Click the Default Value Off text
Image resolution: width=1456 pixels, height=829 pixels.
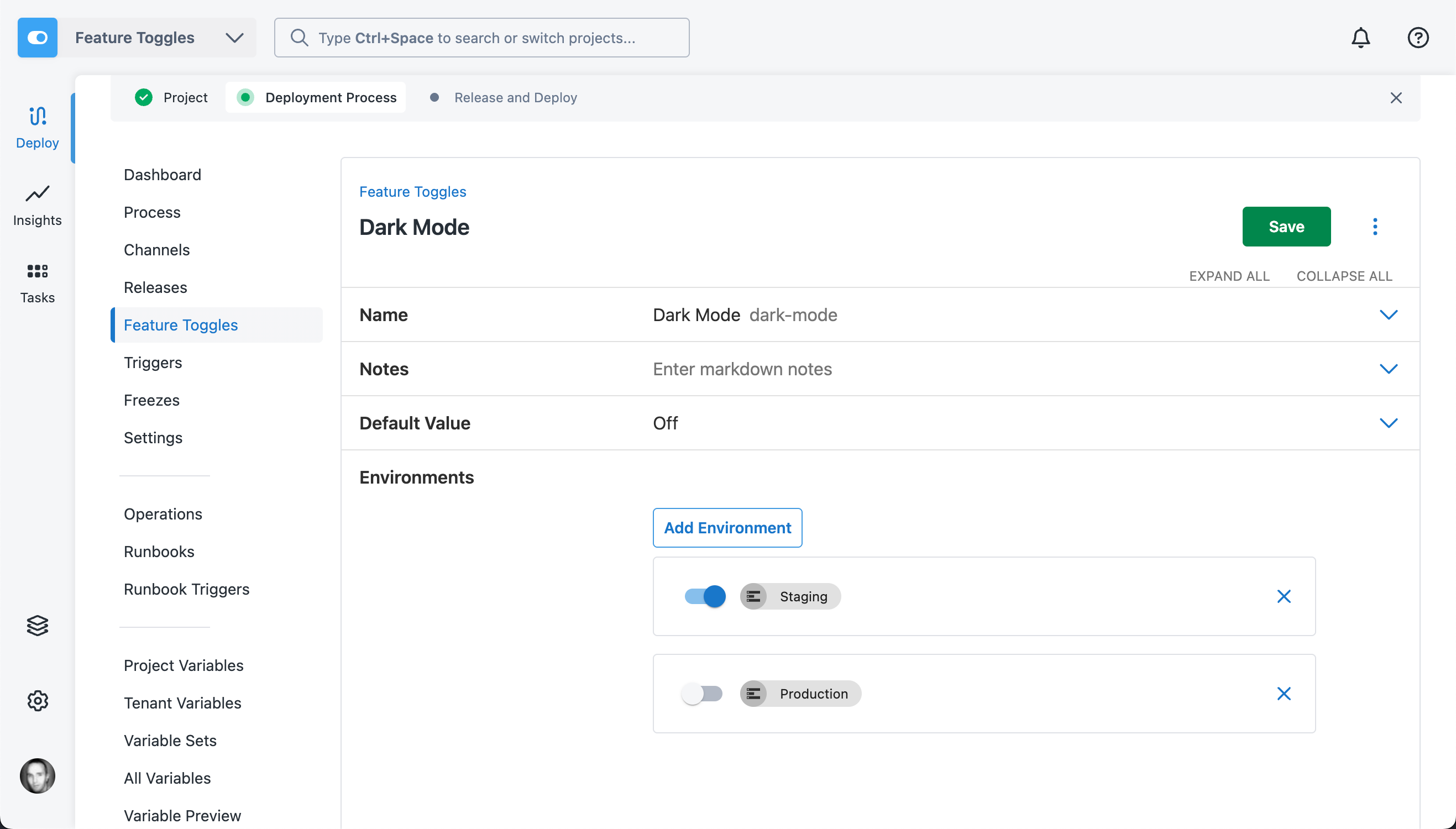(x=665, y=423)
